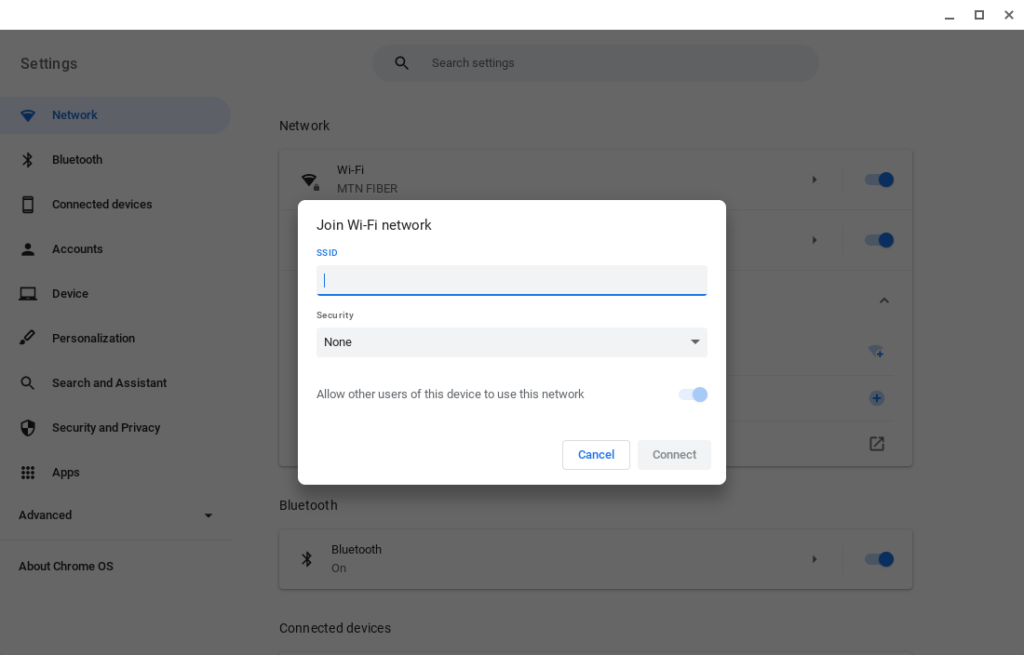The image size is (1024, 655).
Task: Go to Accounts settings
Action: tap(115, 249)
